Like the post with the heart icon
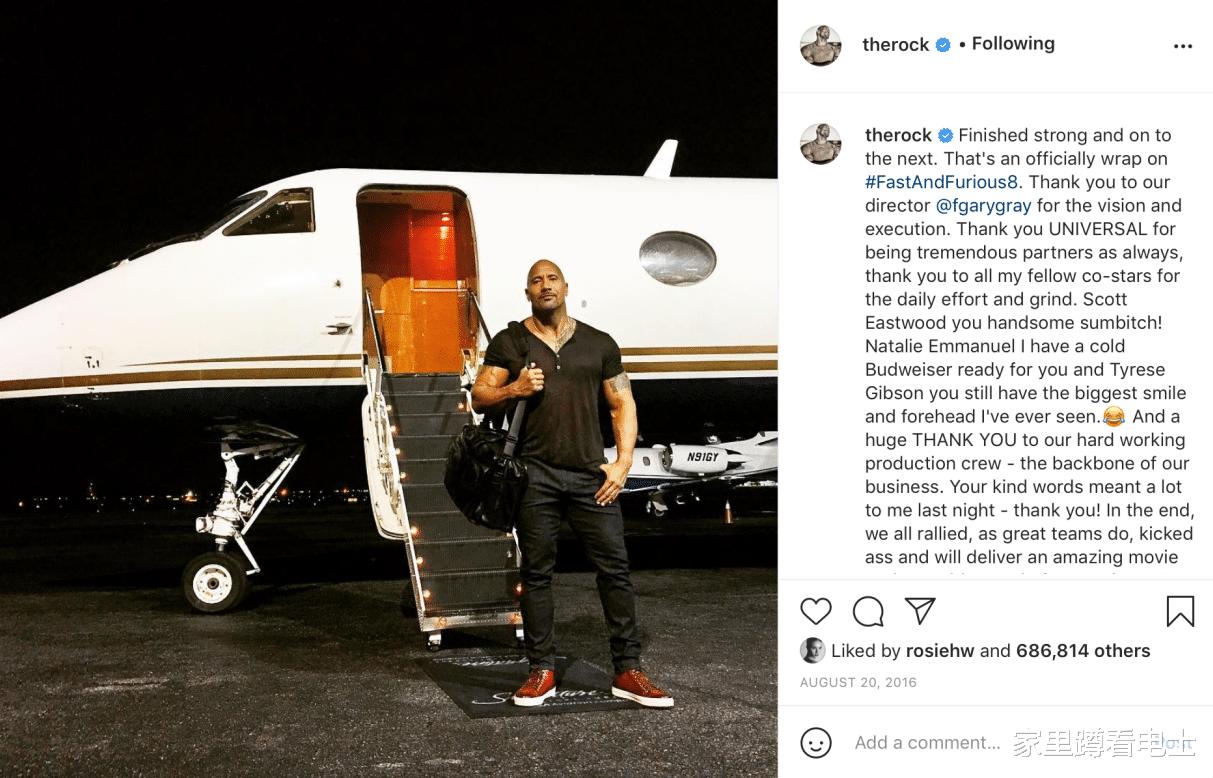Screen dimensions: 1213x778 [816, 611]
